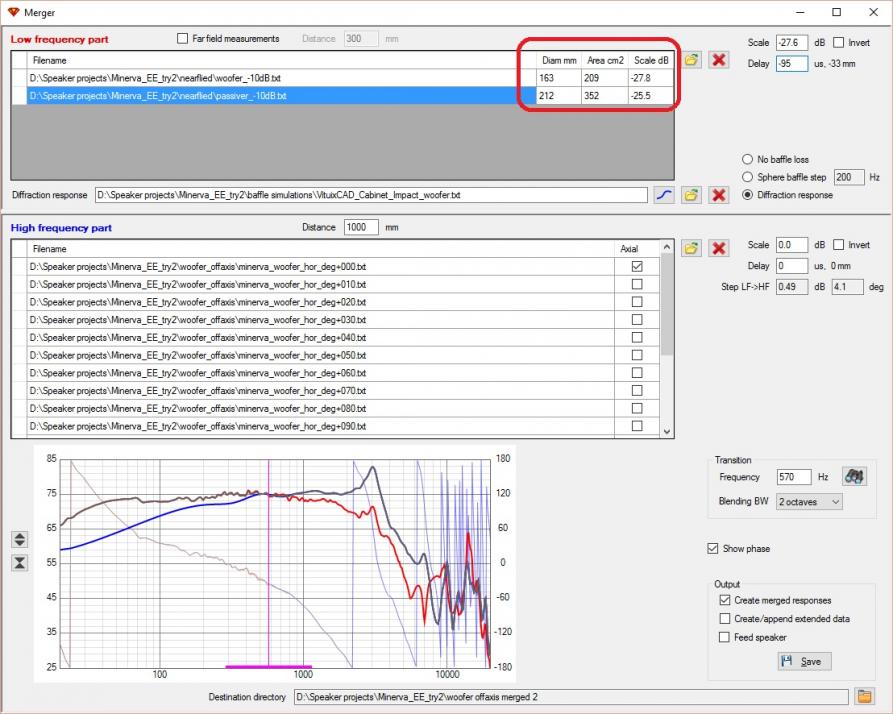This screenshot has height=714, width=893.
Task: Uncheck Axial for hor_deg+000 file
Action: pyautogui.click(x=637, y=266)
